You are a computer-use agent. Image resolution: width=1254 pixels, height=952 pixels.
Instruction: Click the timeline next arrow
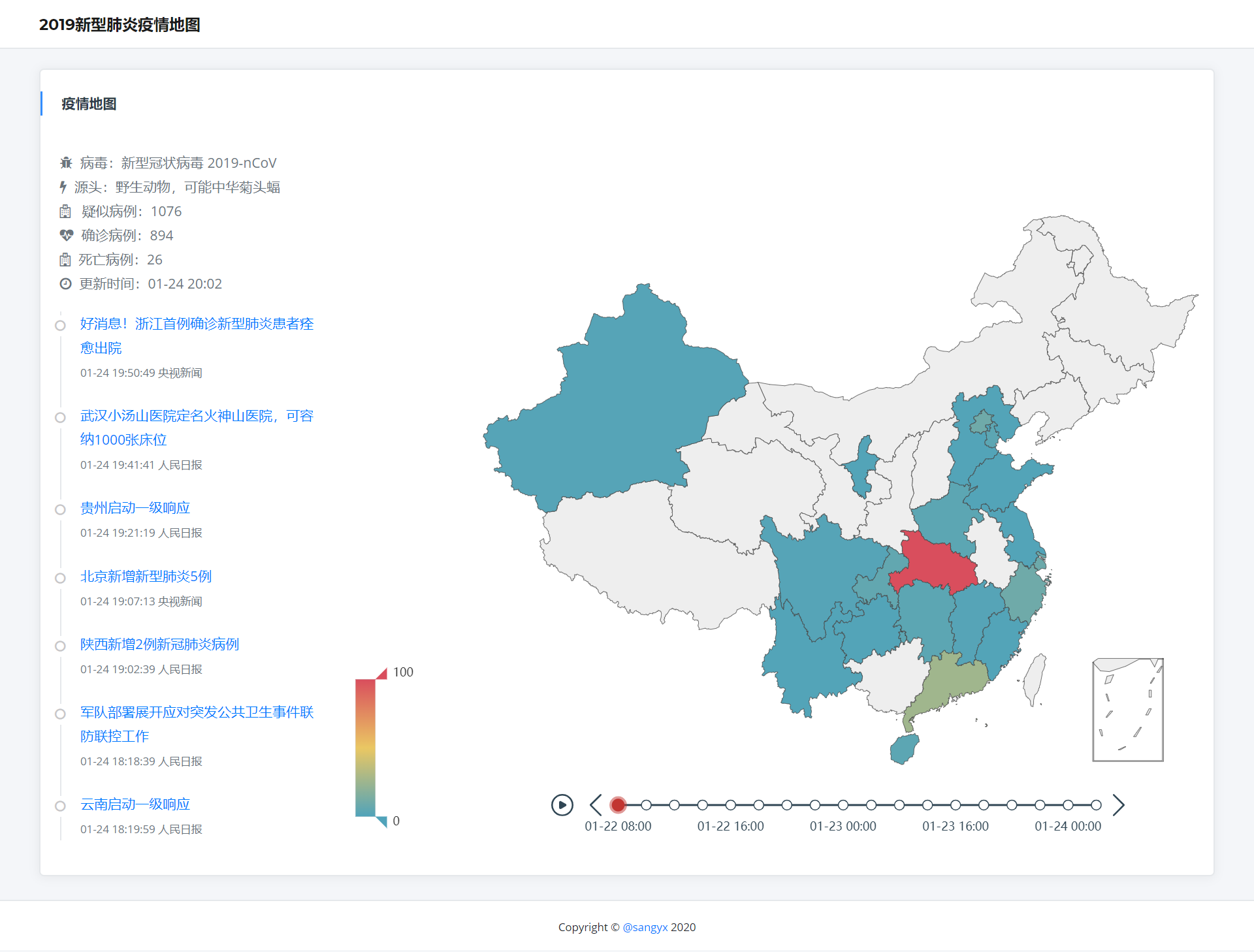[1118, 805]
